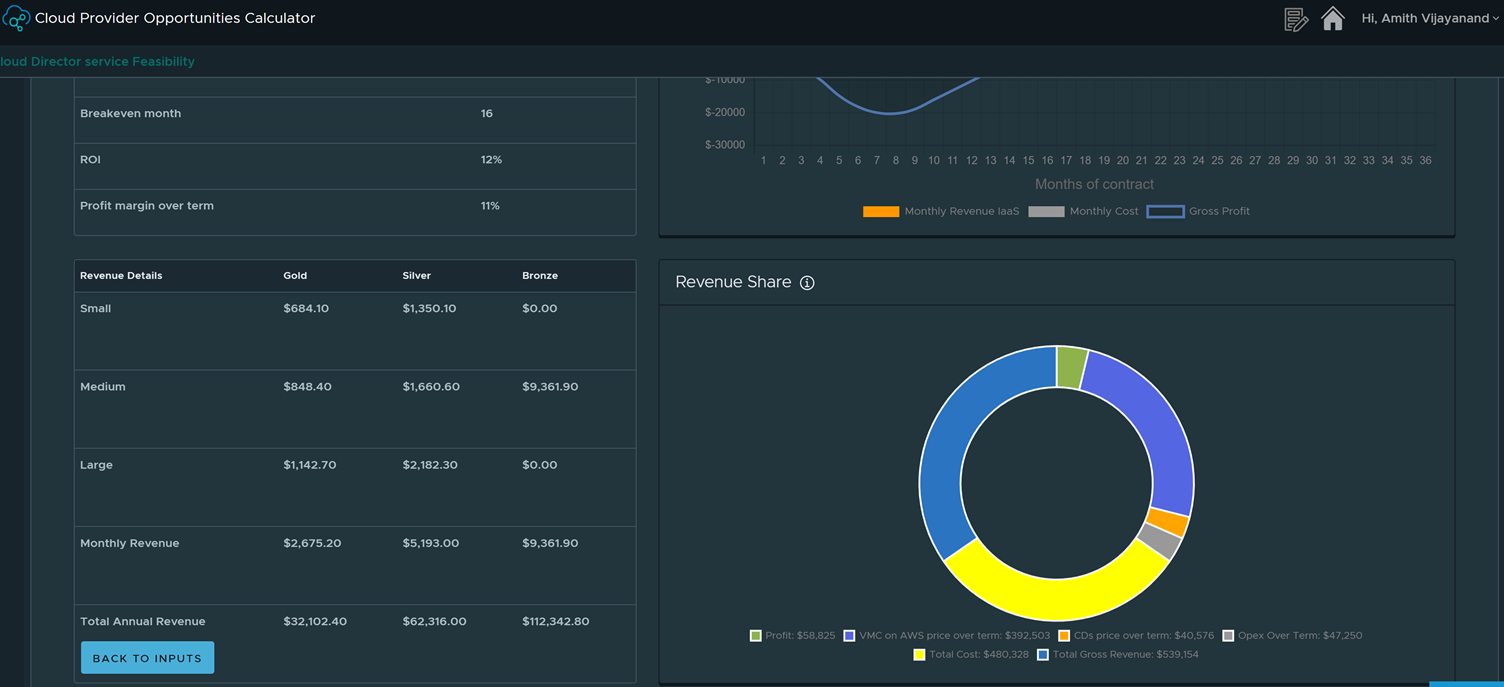This screenshot has height=687, width=1504.
Task: Open the notes edit icon
Action: 1296,19
